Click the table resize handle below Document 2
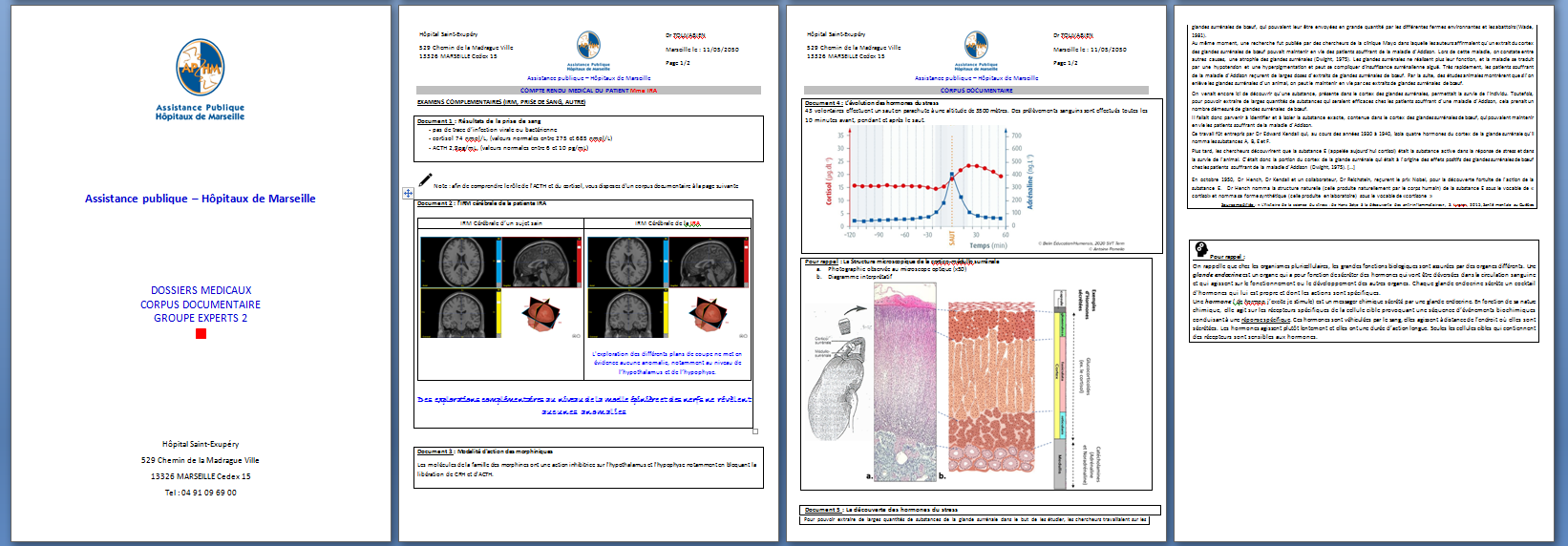1568x546 pixels. pyautogui.click(x=755, y=431)
